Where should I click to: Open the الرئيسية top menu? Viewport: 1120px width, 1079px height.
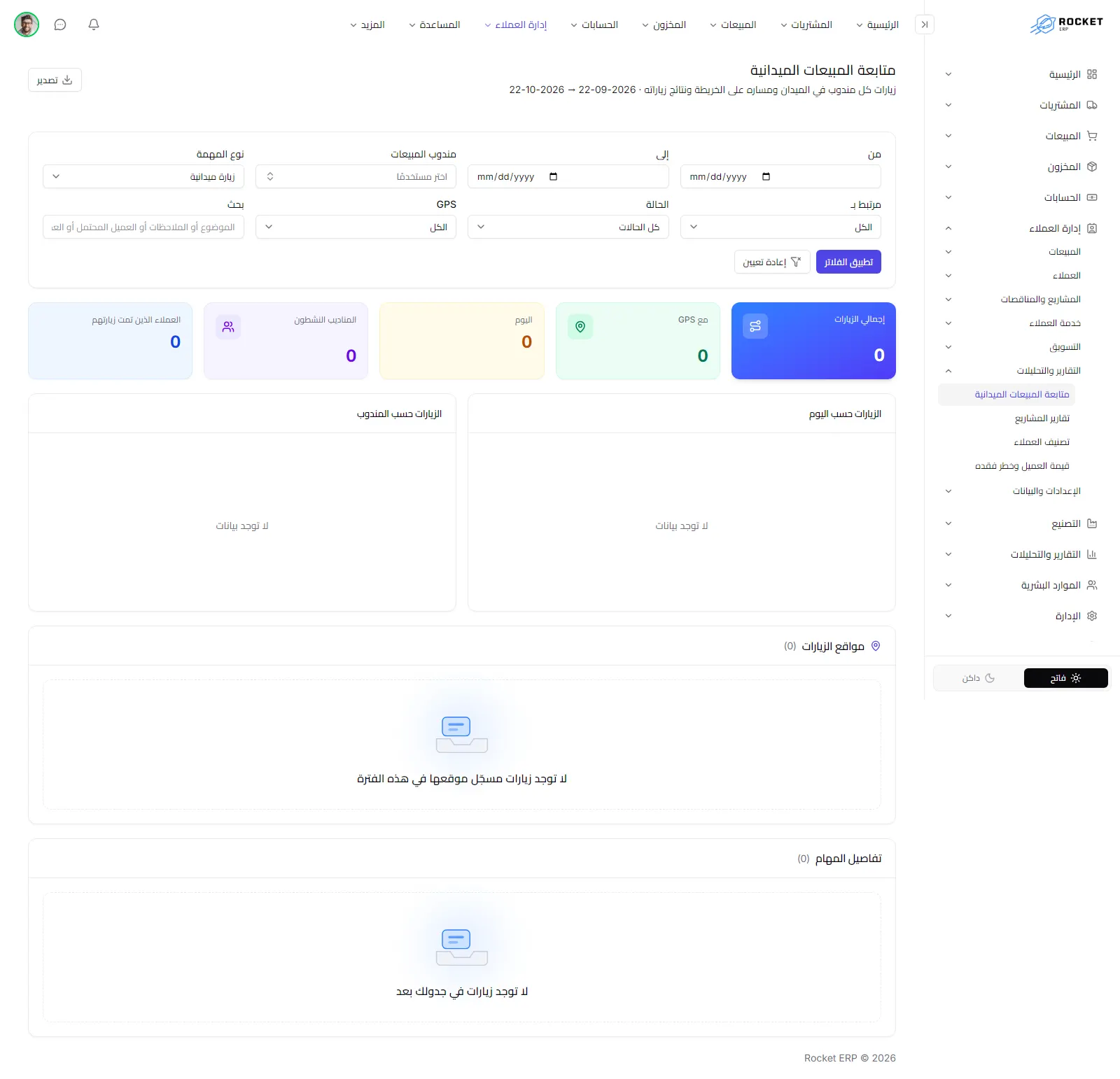pos(878,24)
